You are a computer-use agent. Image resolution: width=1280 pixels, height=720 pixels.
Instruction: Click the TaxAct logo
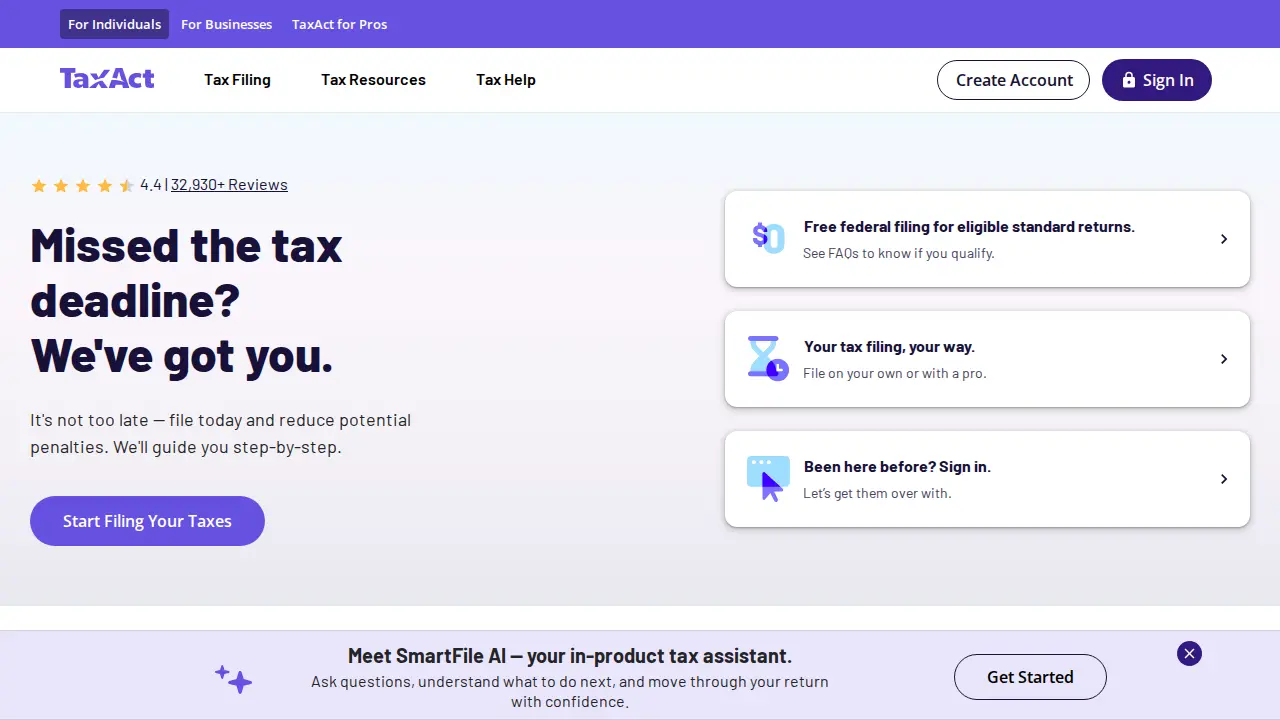point(107,79)
